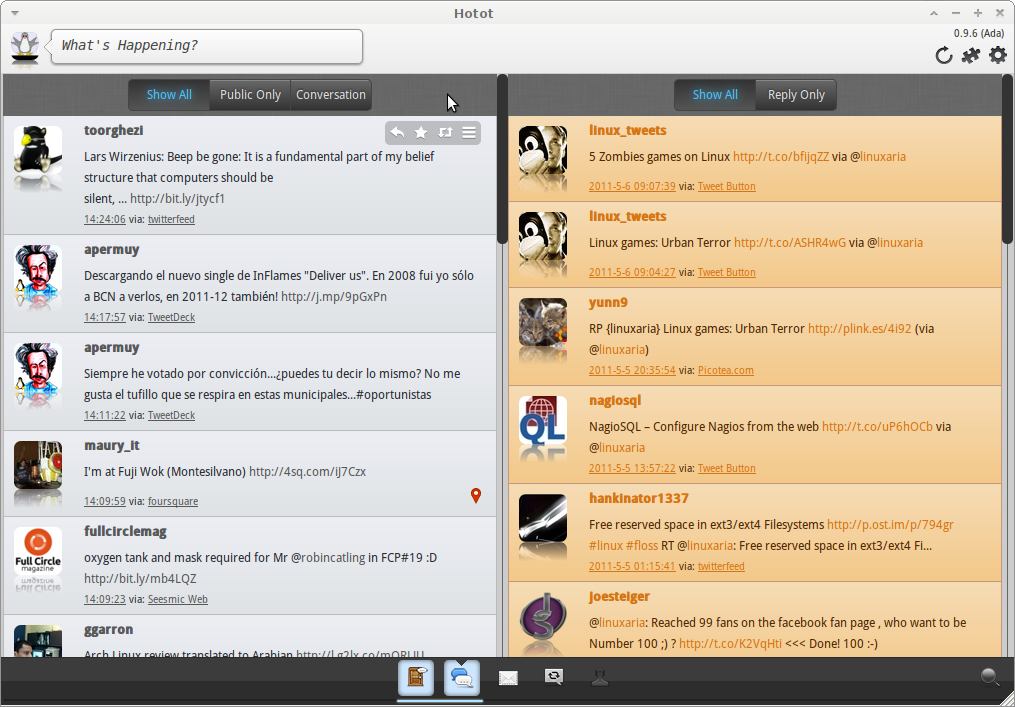Viewport: 1015px width, 707px height.
Task: Open the retweets icon in bottom bar
Action: click(554, 677)
